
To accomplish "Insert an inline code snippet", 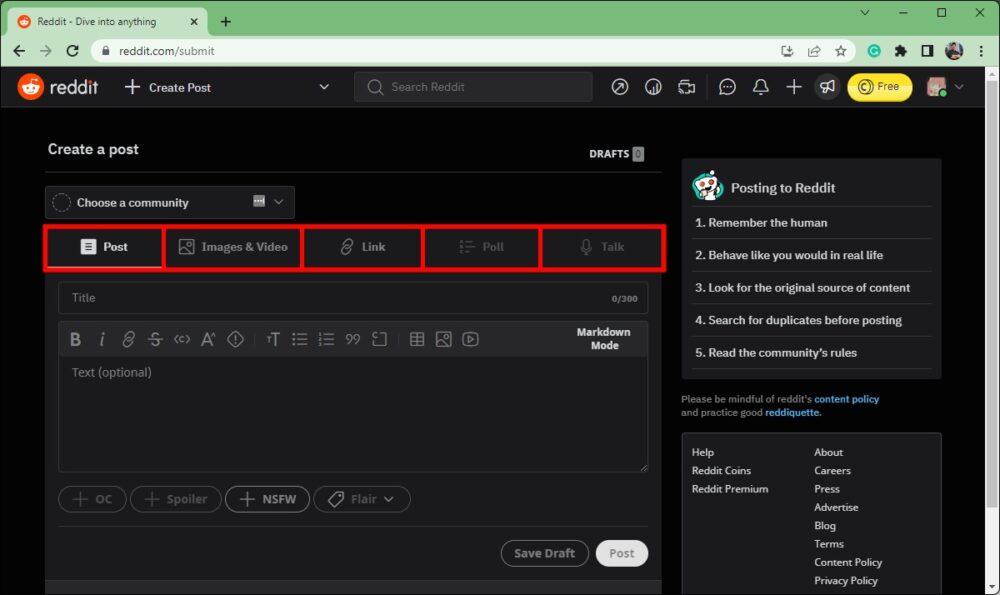I will click(x=181, y=339).
